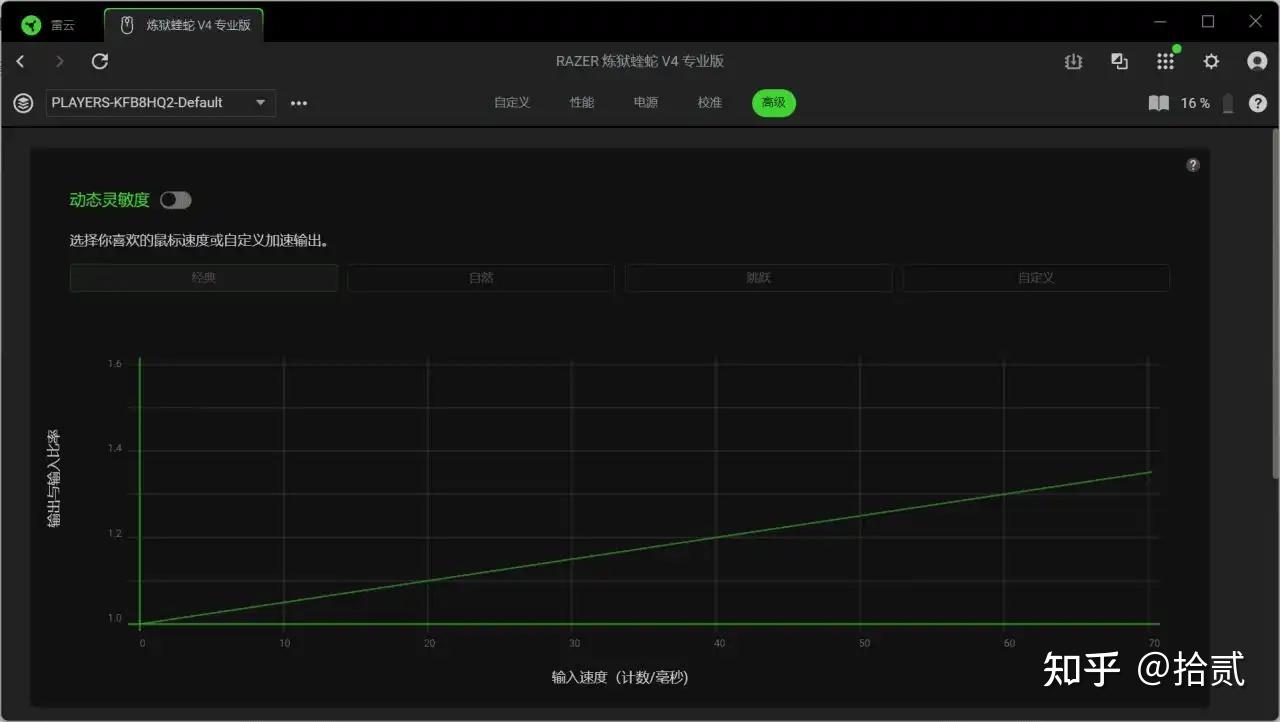This screenshot has height=722, width=1280.
Task: Expand the PLAYERS-KFB8HQ2-Default profile dropdown
Action: click(161, 103)
